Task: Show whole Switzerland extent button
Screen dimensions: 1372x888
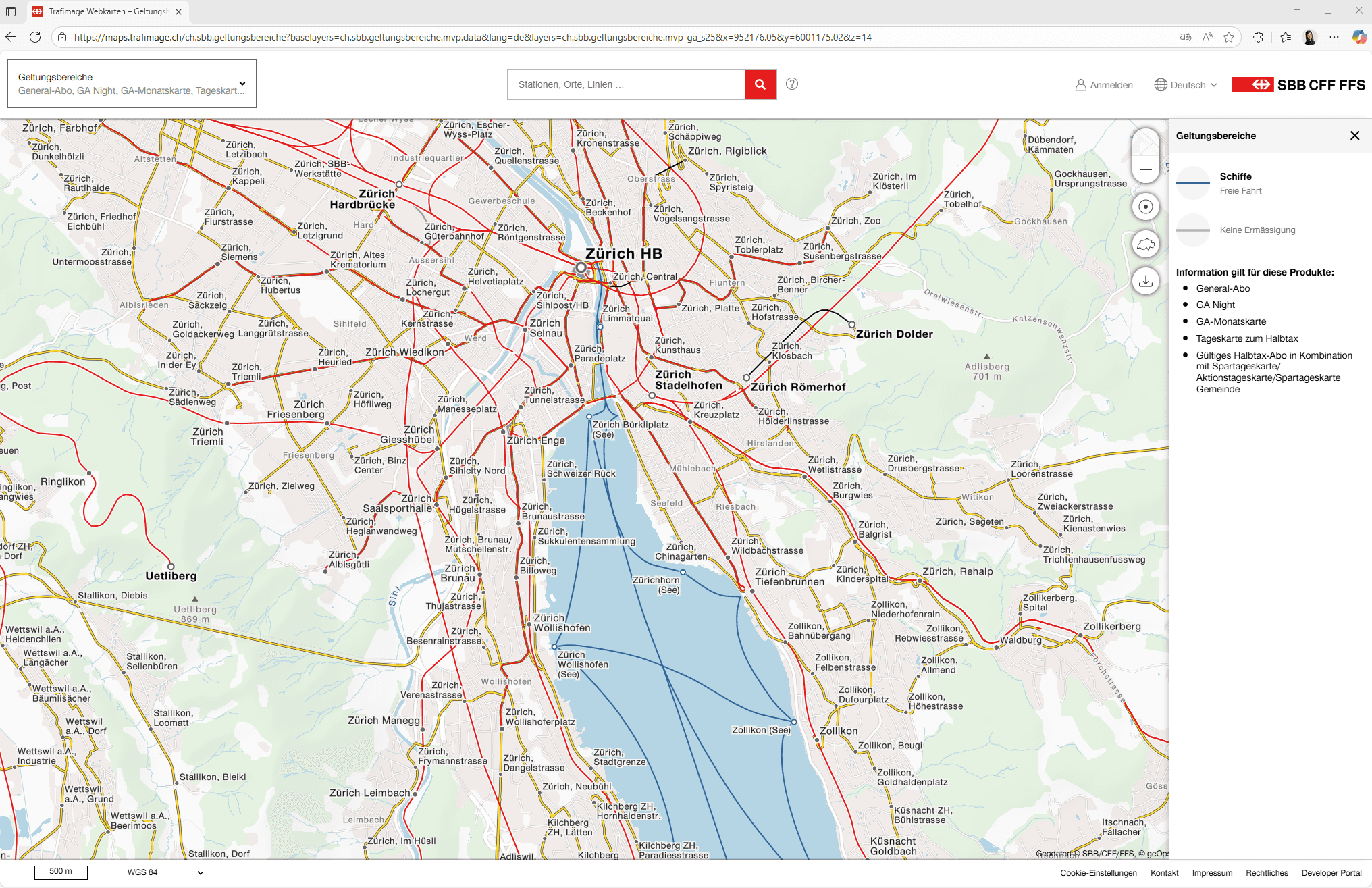Action: point(1146,244)
